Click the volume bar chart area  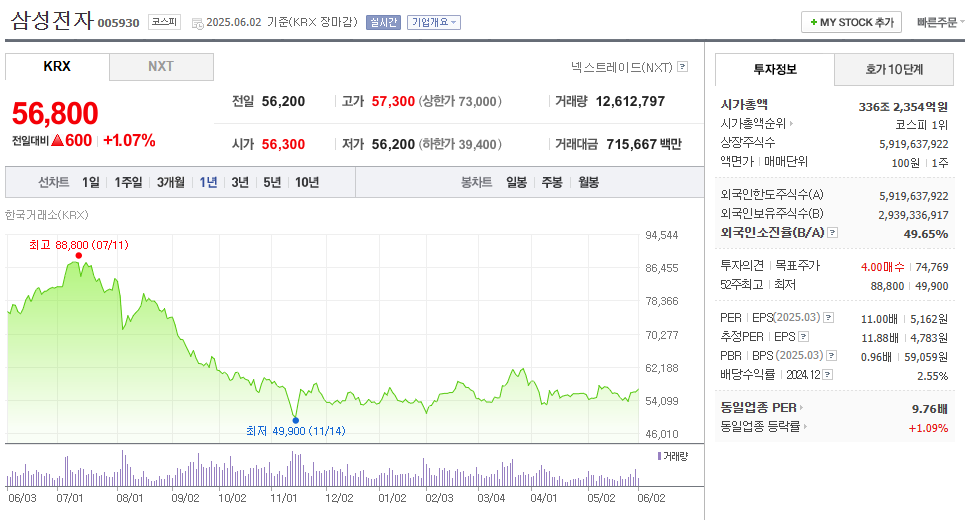[322, 469]
